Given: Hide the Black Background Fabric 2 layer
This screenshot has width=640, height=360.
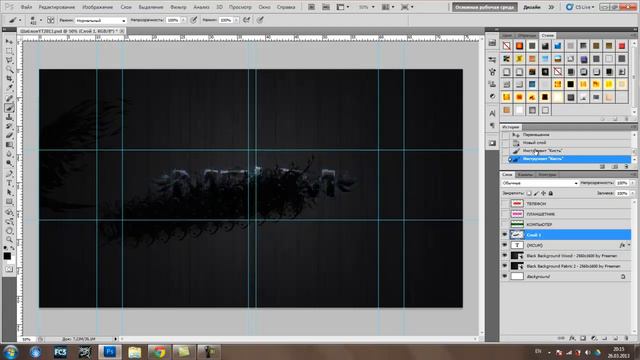Looking at the screenshot, I should [504, 266].
